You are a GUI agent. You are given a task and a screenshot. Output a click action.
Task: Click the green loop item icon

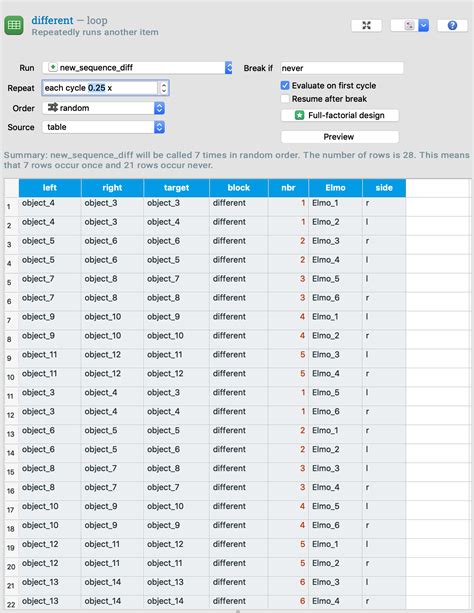[x=14, y=25]
